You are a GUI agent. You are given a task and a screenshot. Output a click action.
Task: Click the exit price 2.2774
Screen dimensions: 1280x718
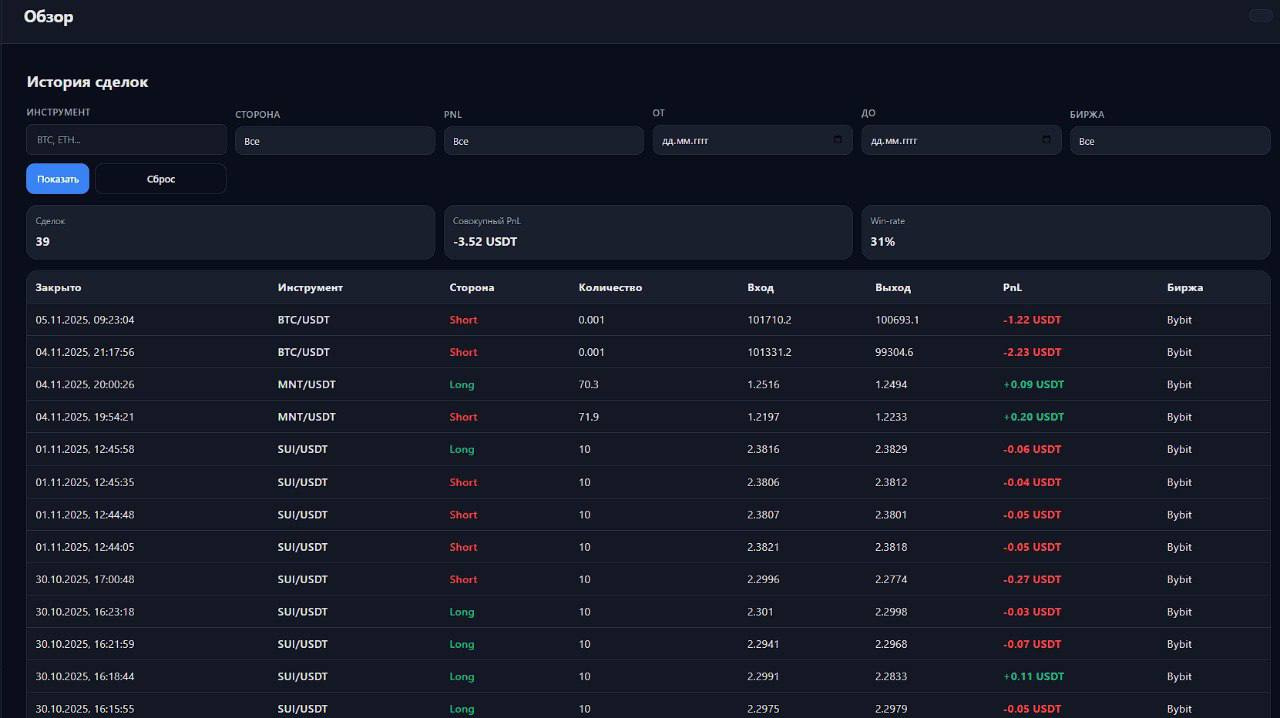click(x=891, y=579)
